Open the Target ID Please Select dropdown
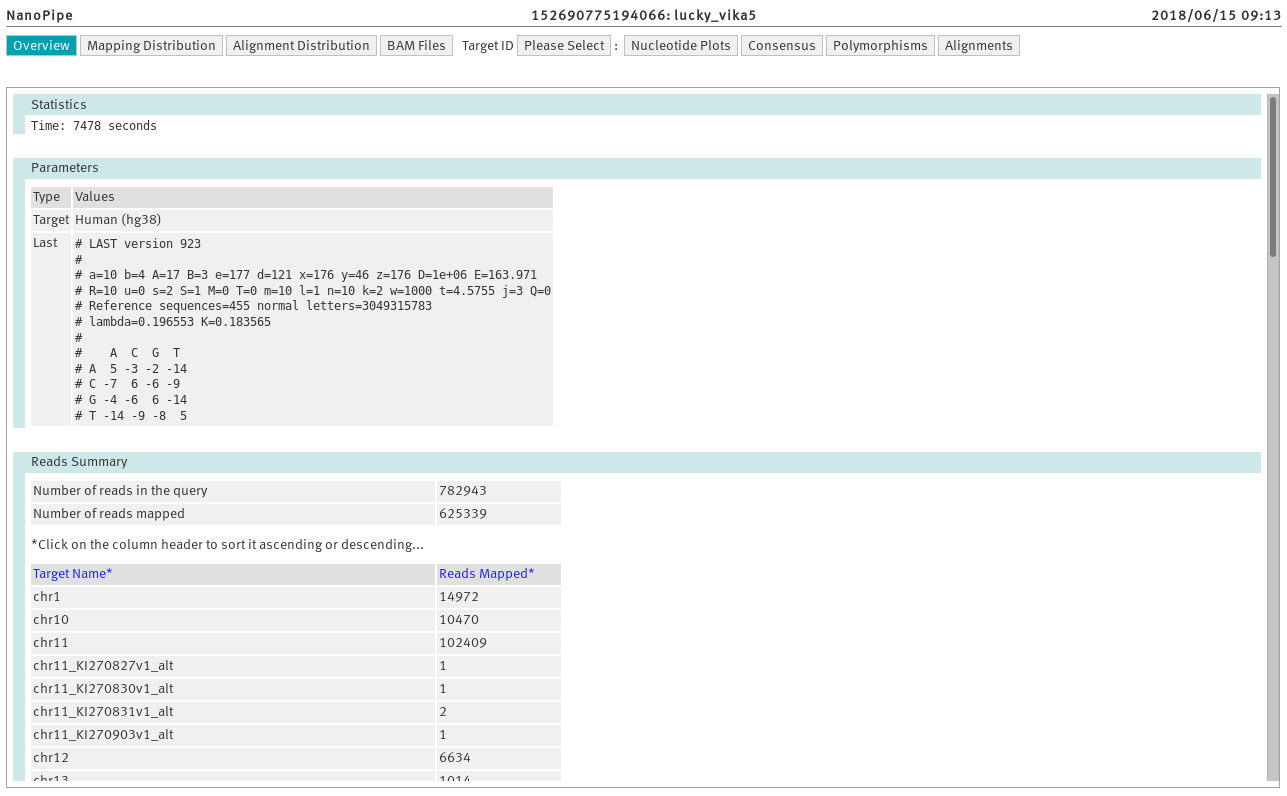The image size is (1287, 796). (x=564, y=46)
